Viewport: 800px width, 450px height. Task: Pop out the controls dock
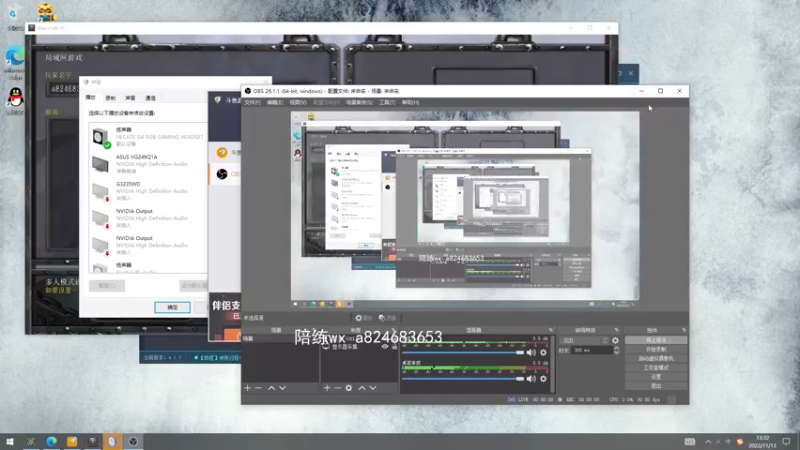pos(684,330)
